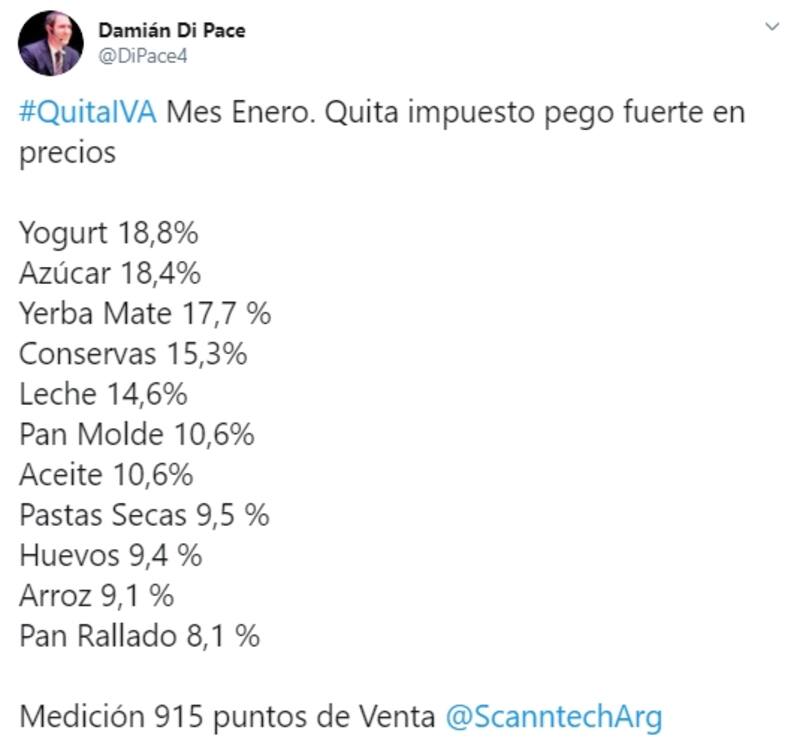800x748 pixels.
Task: Open the #QuitaIVA hashtag
Action: click(x=88, y=111)
